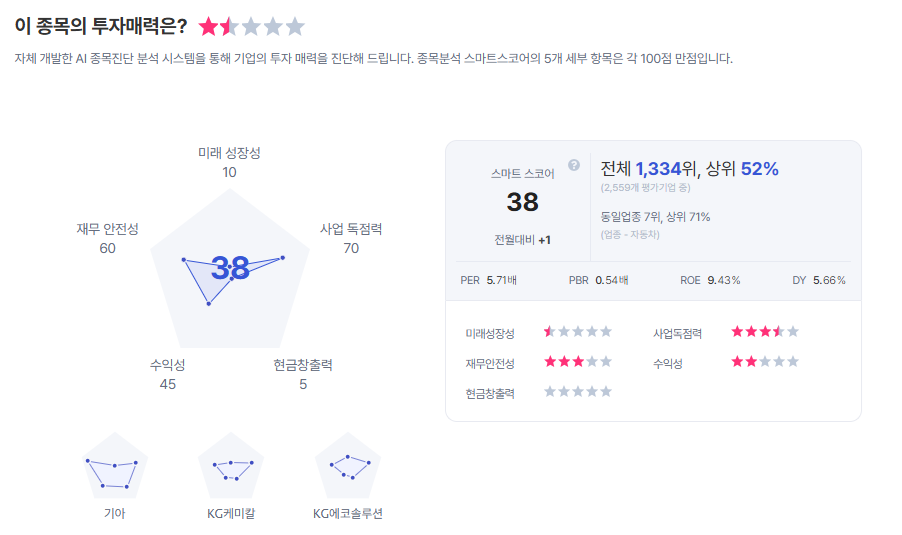Click the overall investment appeal star rating
This screenshot has width=902, height=535.
(251, 27)
